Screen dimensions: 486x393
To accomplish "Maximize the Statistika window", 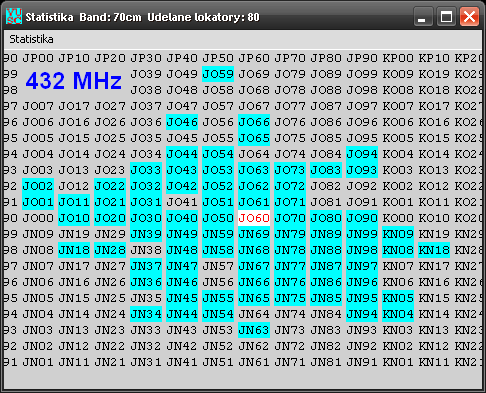I will [446, 16].
